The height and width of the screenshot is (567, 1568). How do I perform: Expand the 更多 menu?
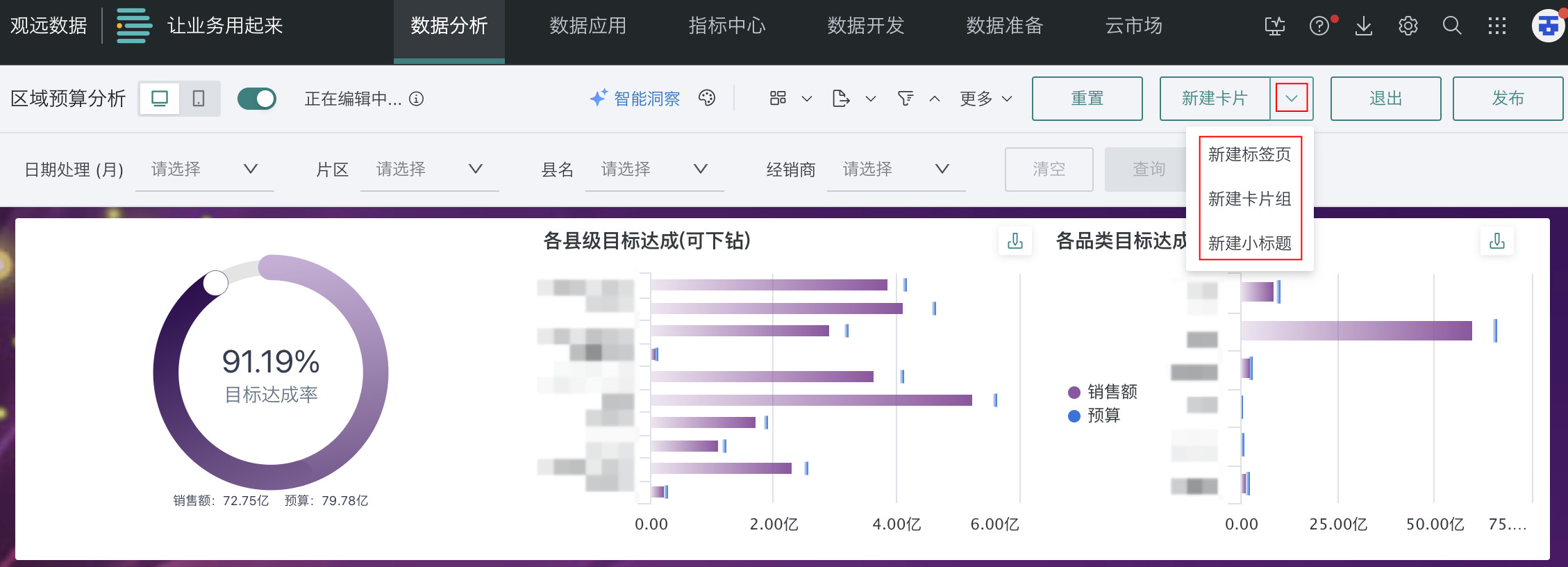click(985, 99)
